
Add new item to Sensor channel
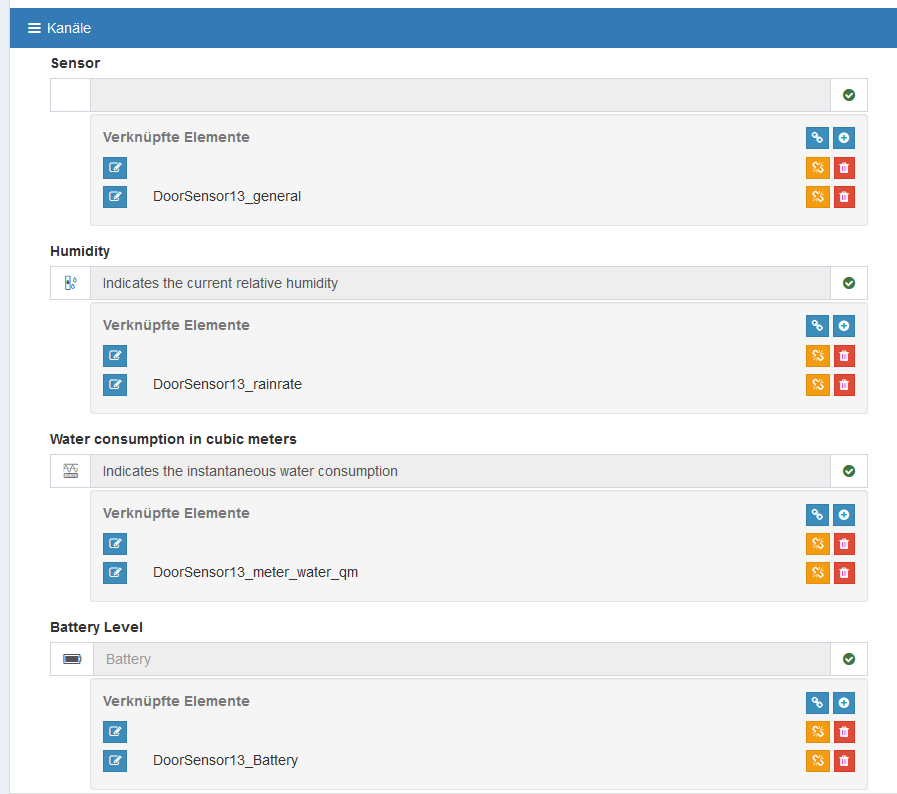(844, 138)
